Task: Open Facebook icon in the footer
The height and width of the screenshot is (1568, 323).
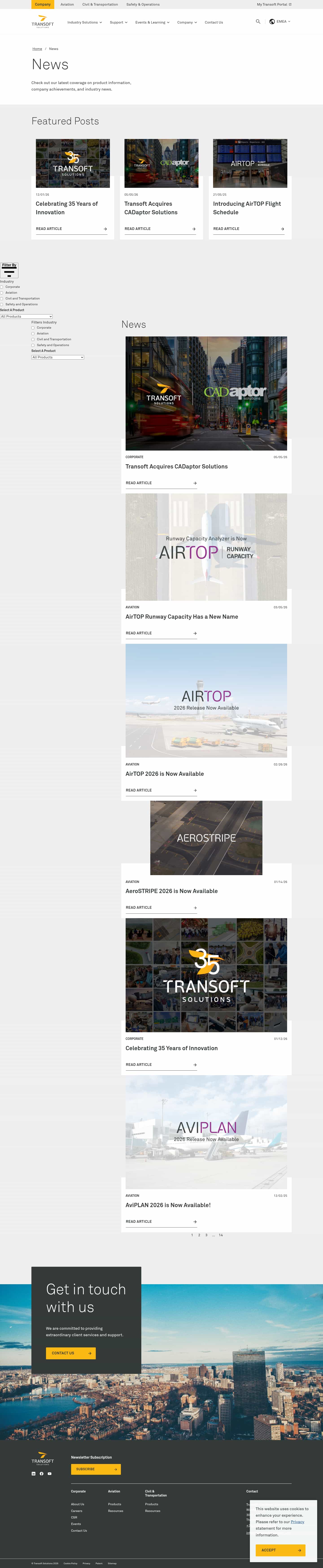Action: coord(41,1474)
